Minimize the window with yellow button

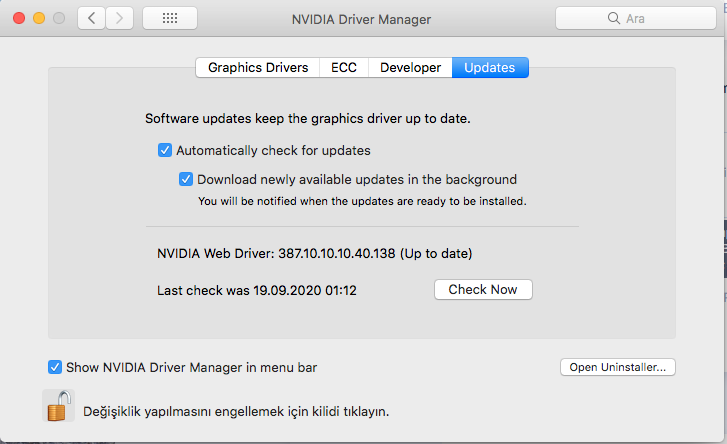tap(40, 18)
